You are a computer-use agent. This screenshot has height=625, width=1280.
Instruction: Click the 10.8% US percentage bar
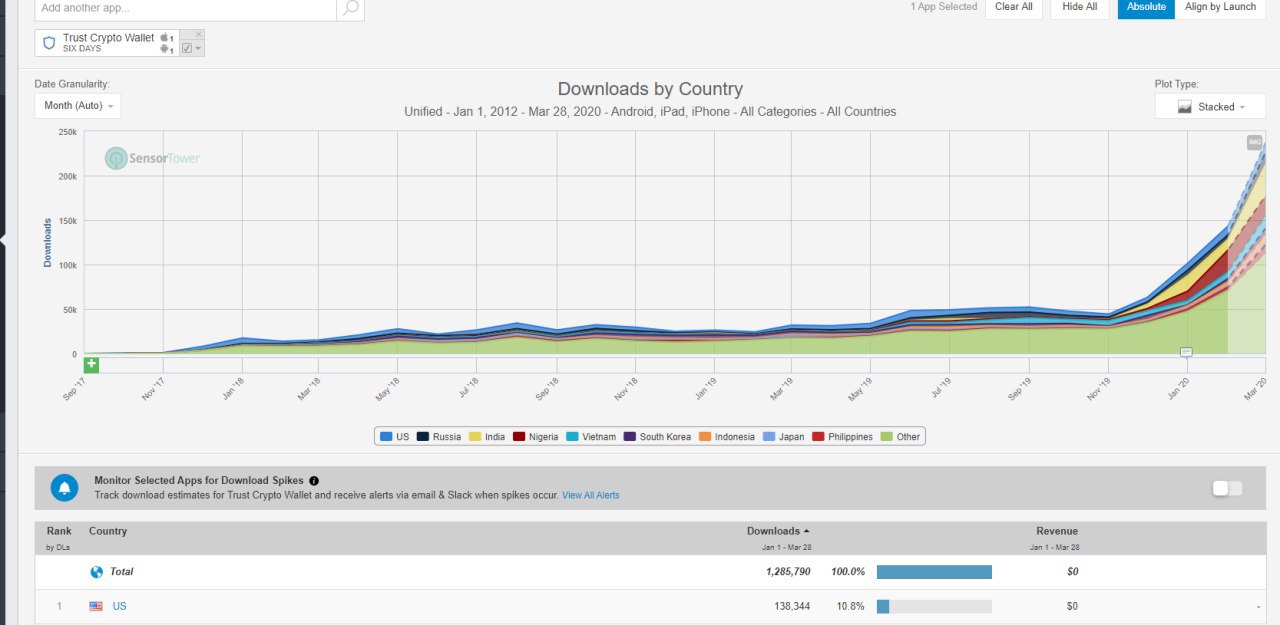coord(934,606)
